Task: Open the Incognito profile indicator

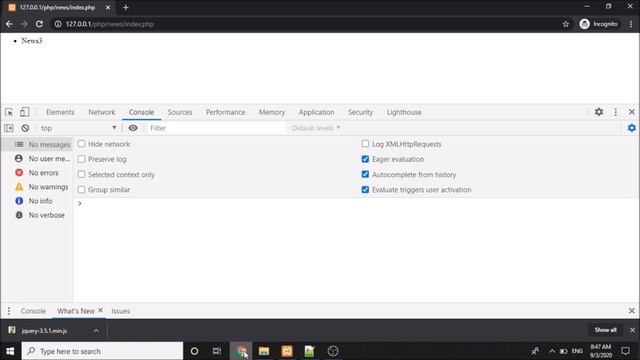Action: [598, 24]
